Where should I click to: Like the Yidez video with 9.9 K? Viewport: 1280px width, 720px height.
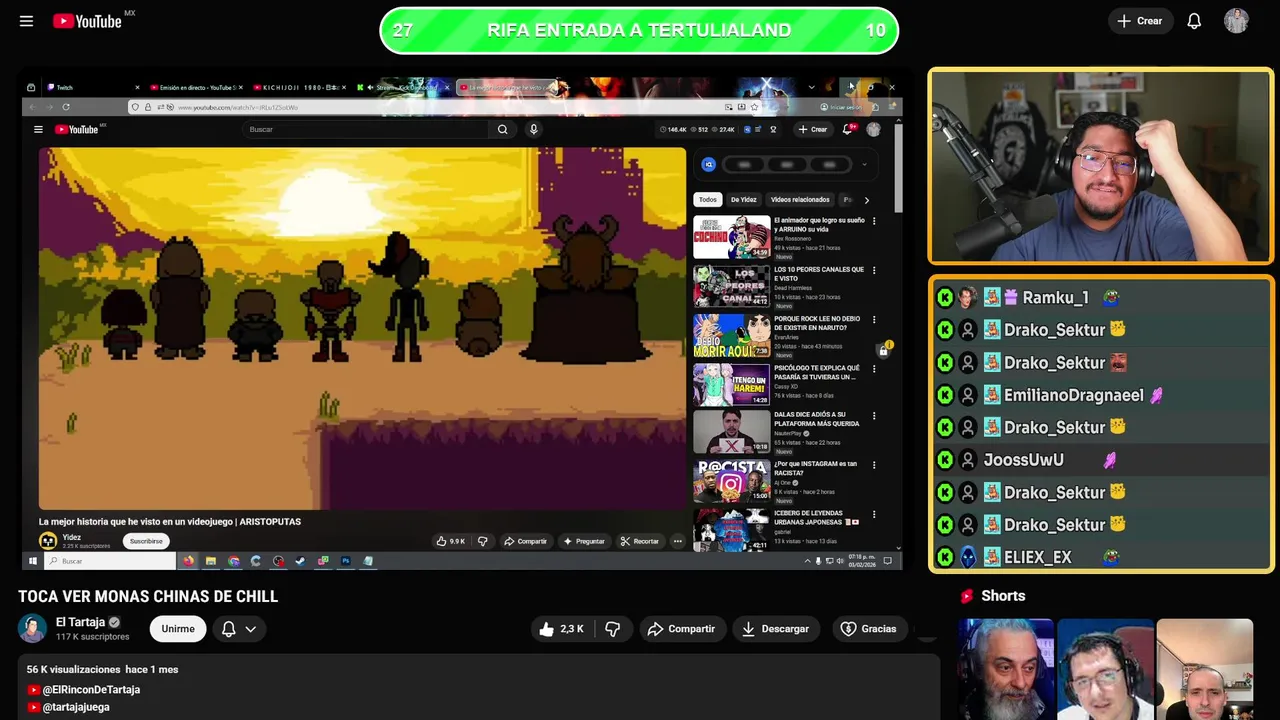[x=451, y=541]
